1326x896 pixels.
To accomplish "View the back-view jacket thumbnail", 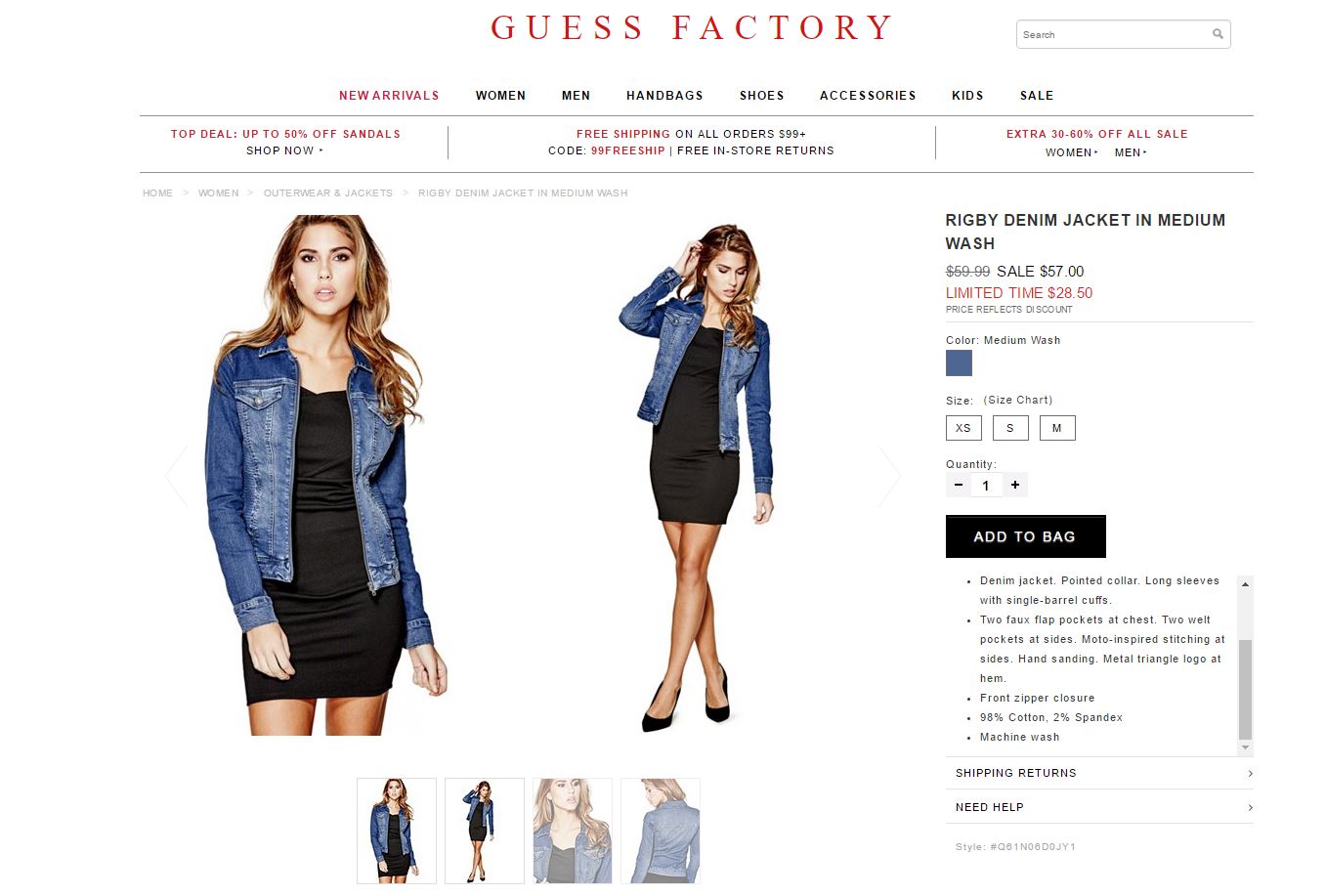I will pos(661,831).
